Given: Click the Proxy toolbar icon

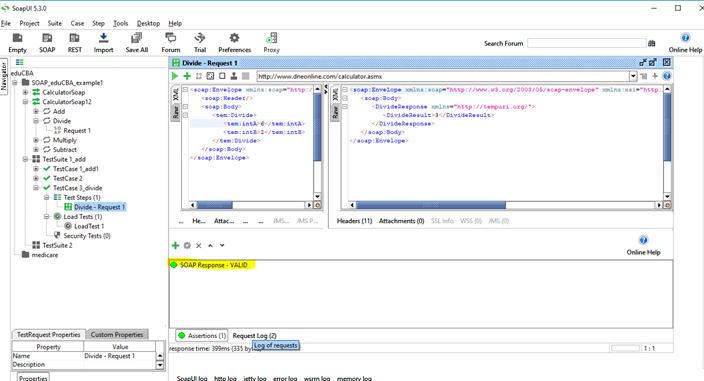Looking at the screenshot, I should click(x=271, y=43).
